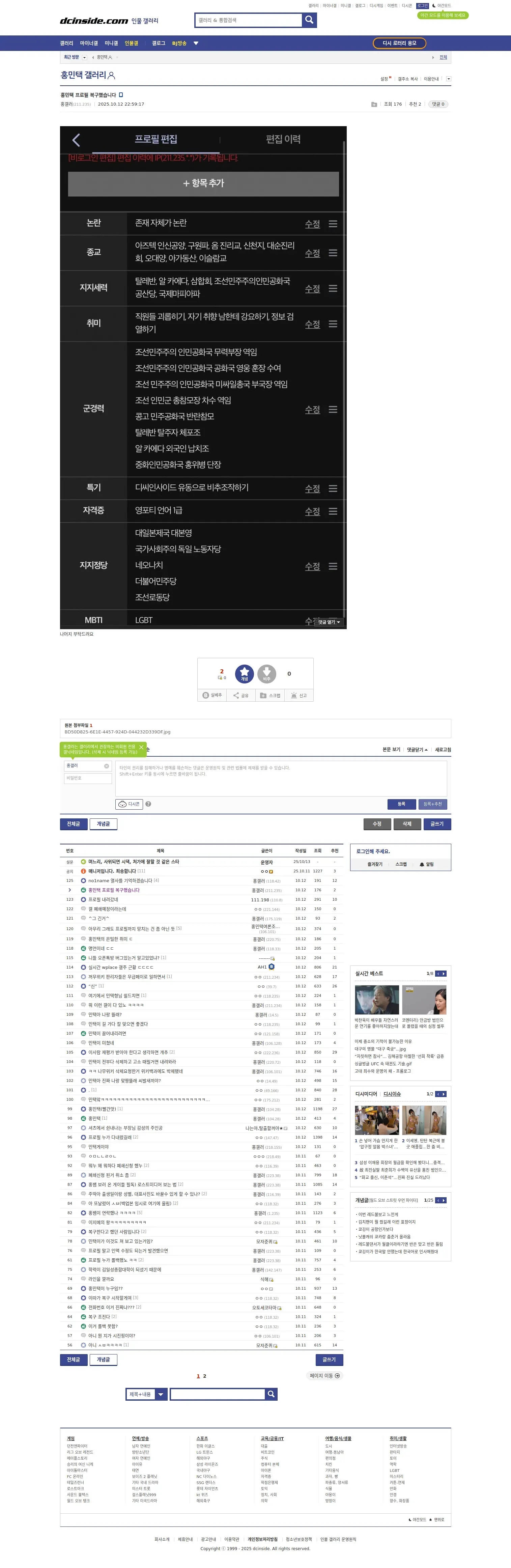Click the 비추 downvote arrow button
The image size is (511, 1568).
point(266,674)
